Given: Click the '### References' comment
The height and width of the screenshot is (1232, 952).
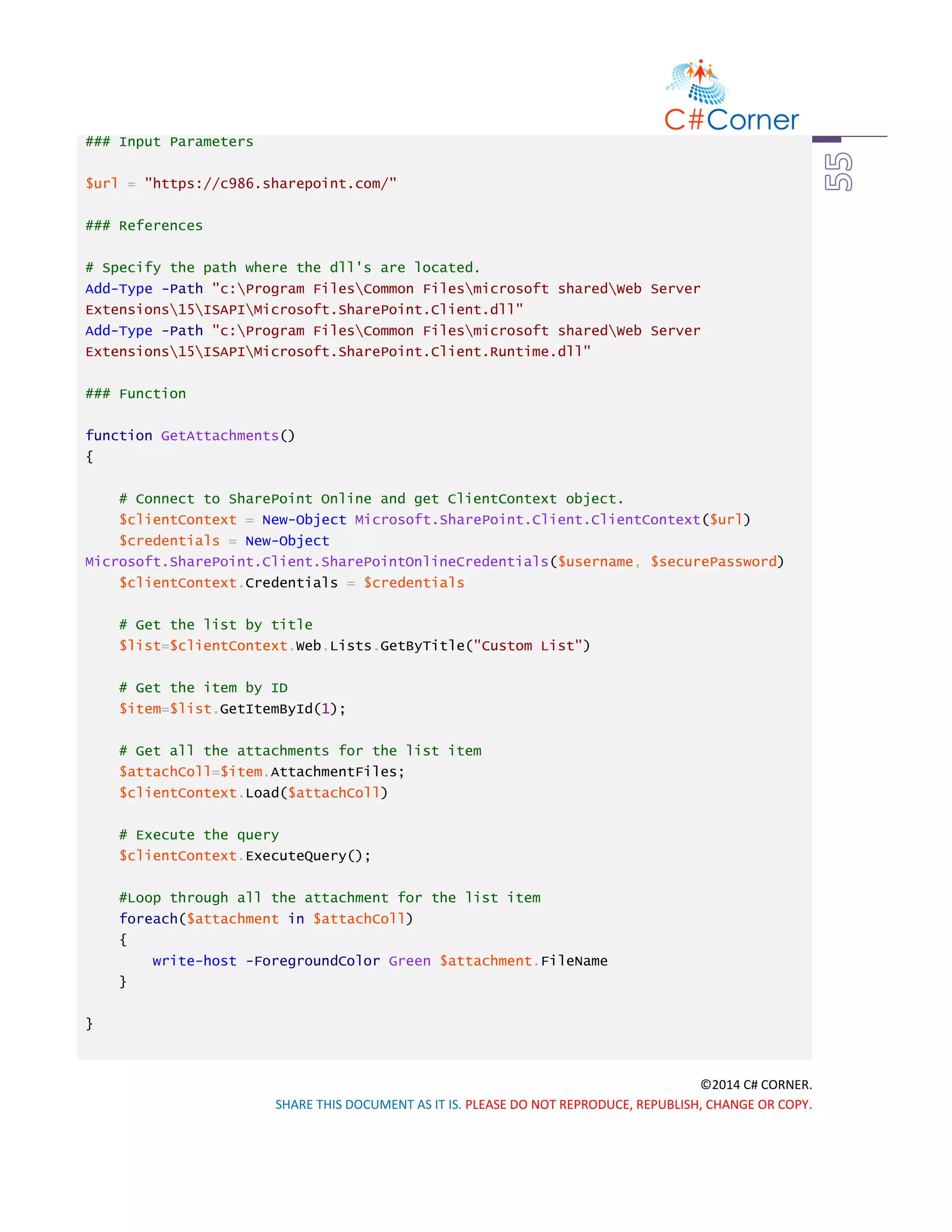Looking at the screenshot, I should click(144, 225).
